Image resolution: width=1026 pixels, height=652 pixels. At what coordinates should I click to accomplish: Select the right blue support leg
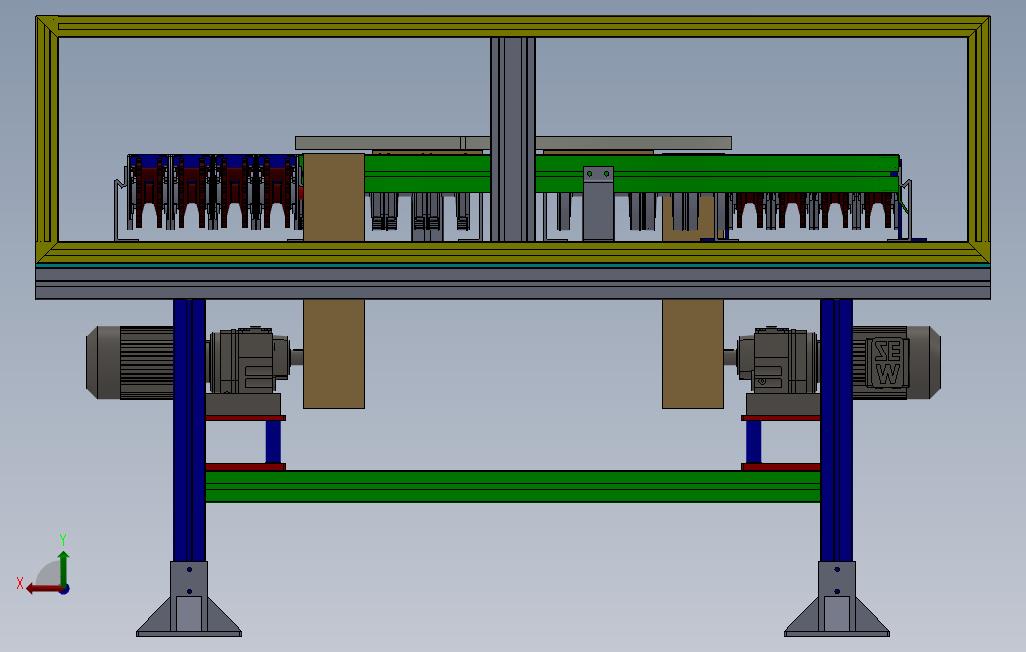coord(836,430)
